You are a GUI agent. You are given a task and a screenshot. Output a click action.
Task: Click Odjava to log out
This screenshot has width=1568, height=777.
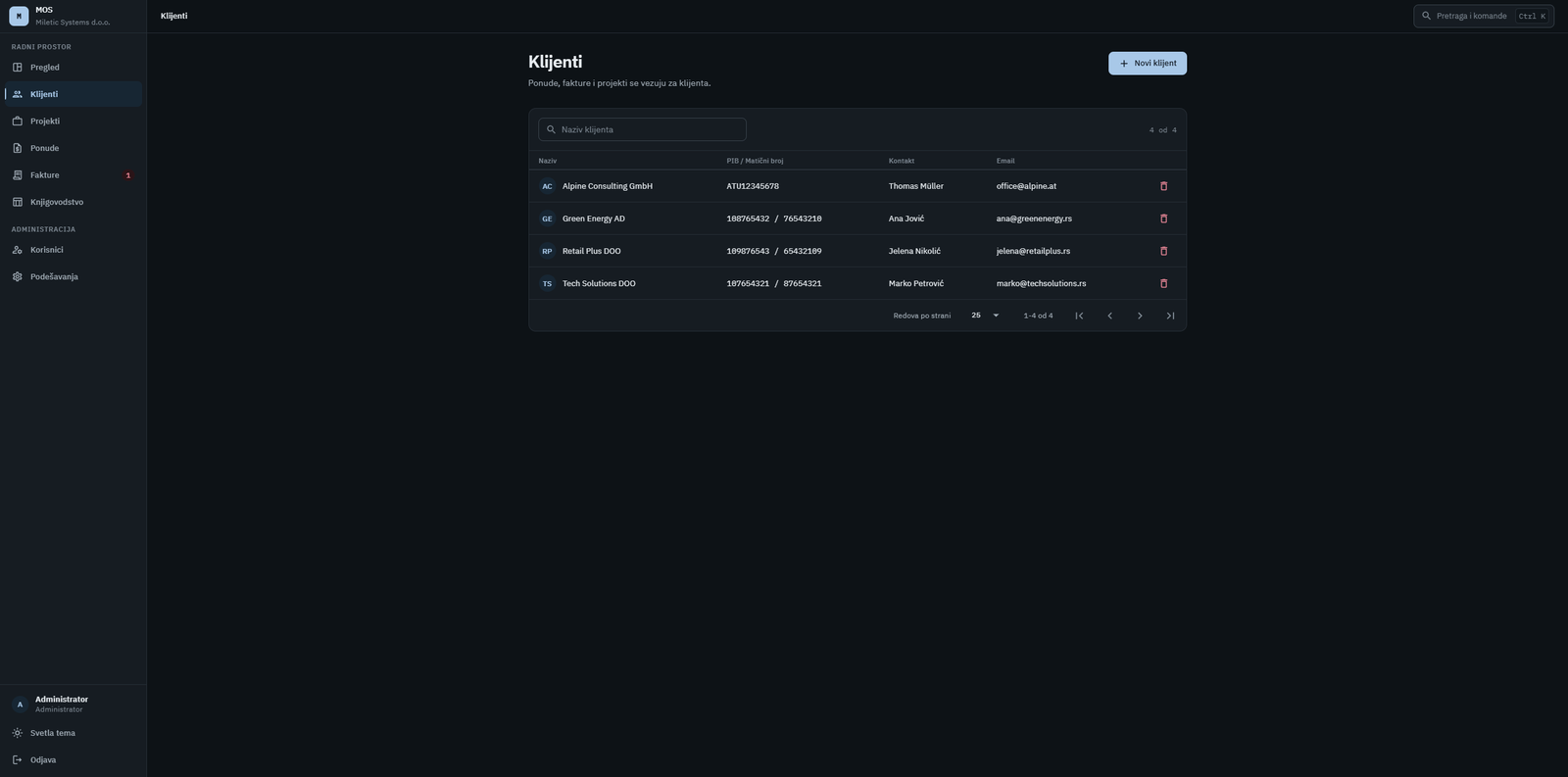click(73, 759)
